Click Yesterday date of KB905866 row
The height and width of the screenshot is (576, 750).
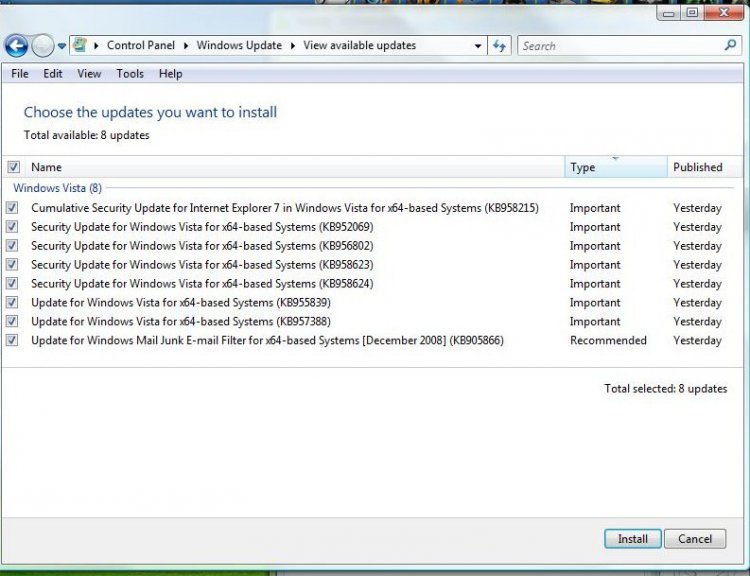pos(697,340)
